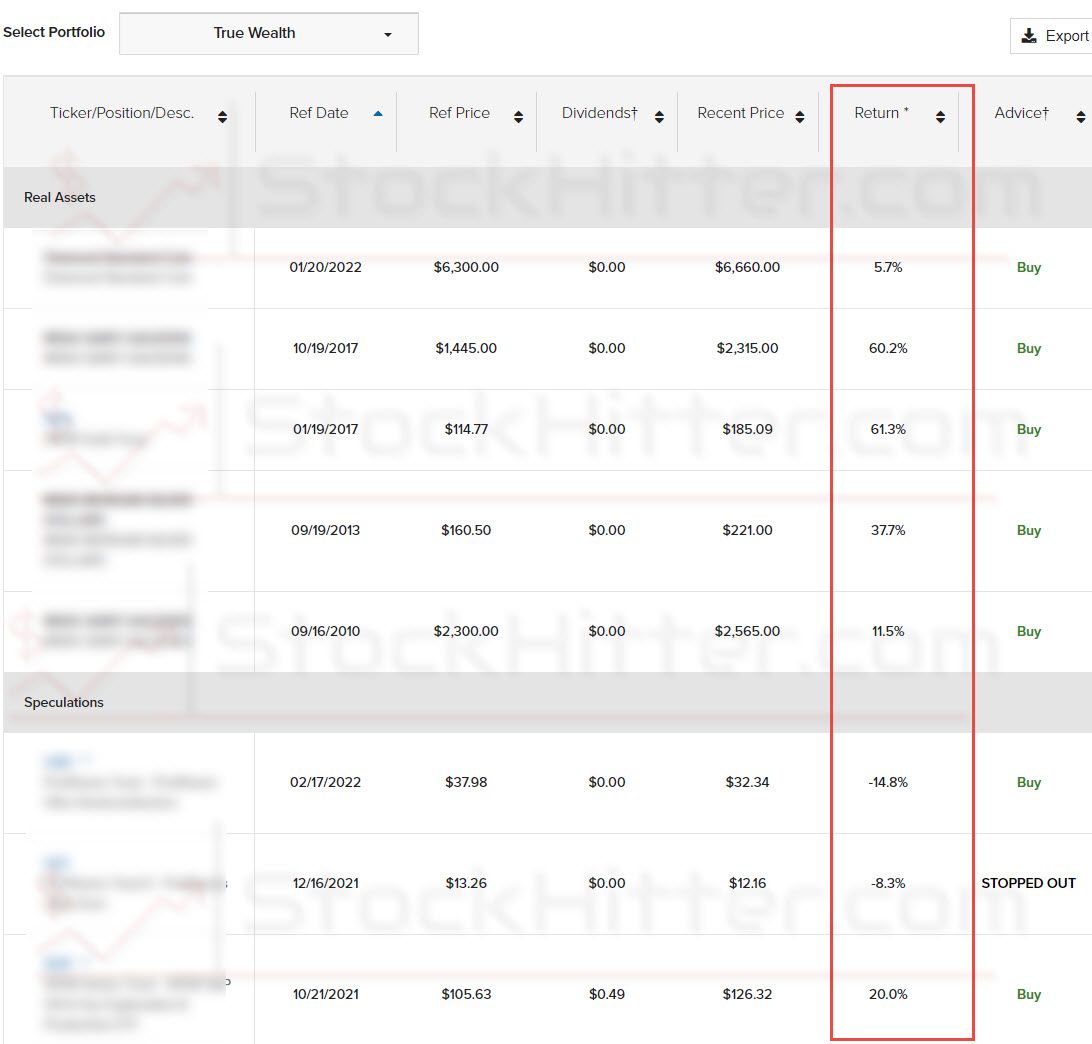Click the sort icon on Advice column
The image size is (1092, 1044).
tap(1080, 116)
